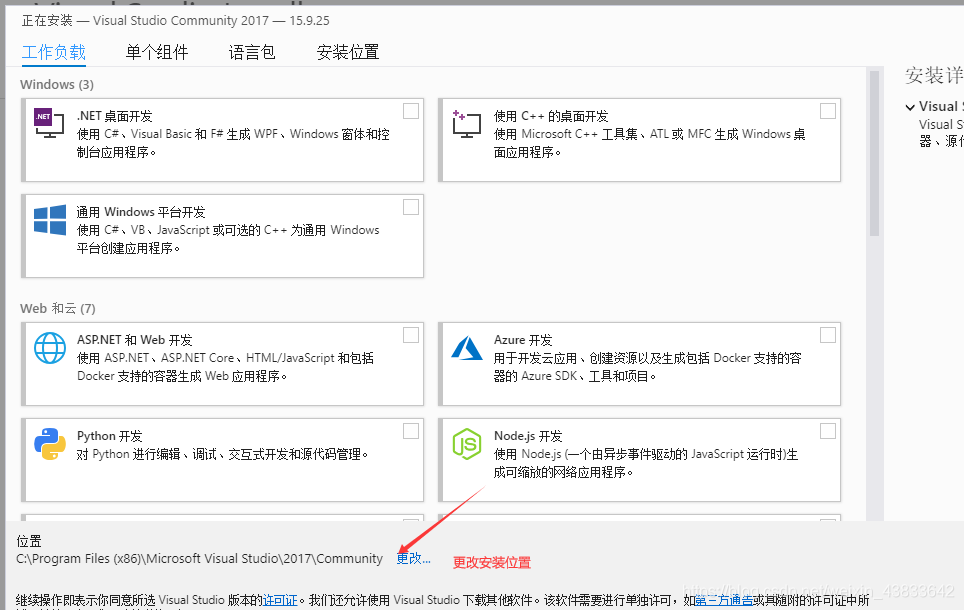Switch to the 单个组件 tab

tap(157, 52)
